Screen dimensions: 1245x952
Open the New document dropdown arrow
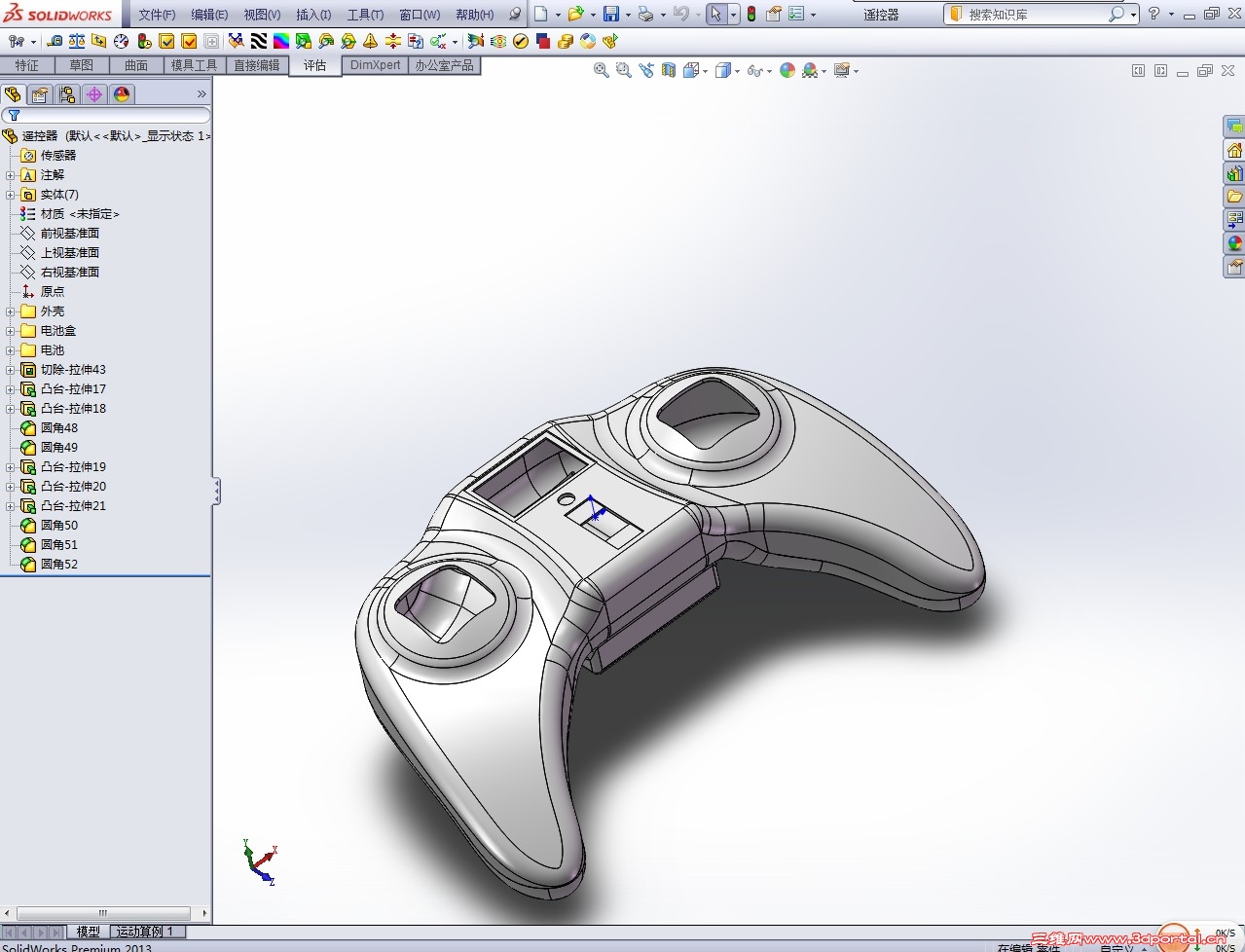[558, 15]
